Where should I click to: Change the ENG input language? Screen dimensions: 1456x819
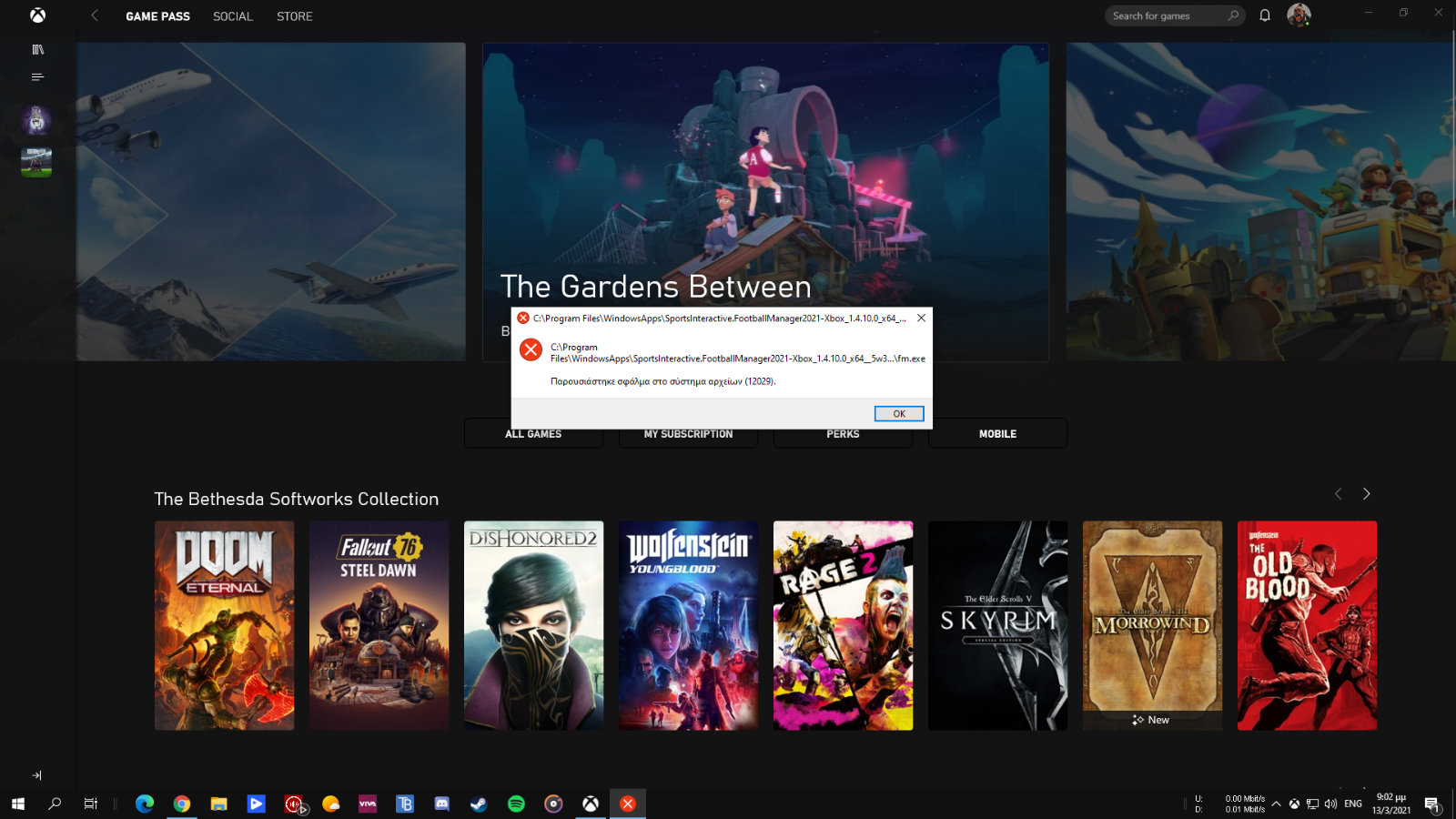(x=1353, y=804)
